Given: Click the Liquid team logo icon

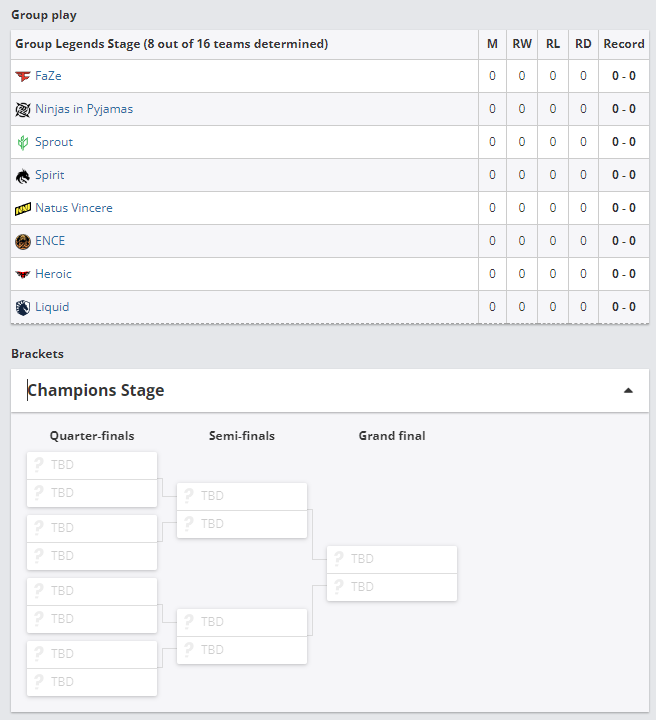Looking at the screenshot, I should point(23,307).
